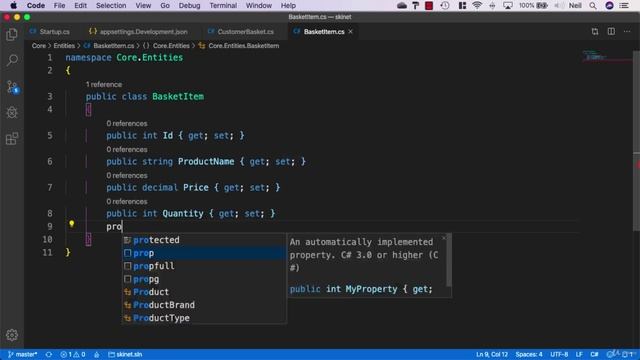Click the BasketItem.cs breadcrumb segment
640x360 pixels.
coord(109,46)
